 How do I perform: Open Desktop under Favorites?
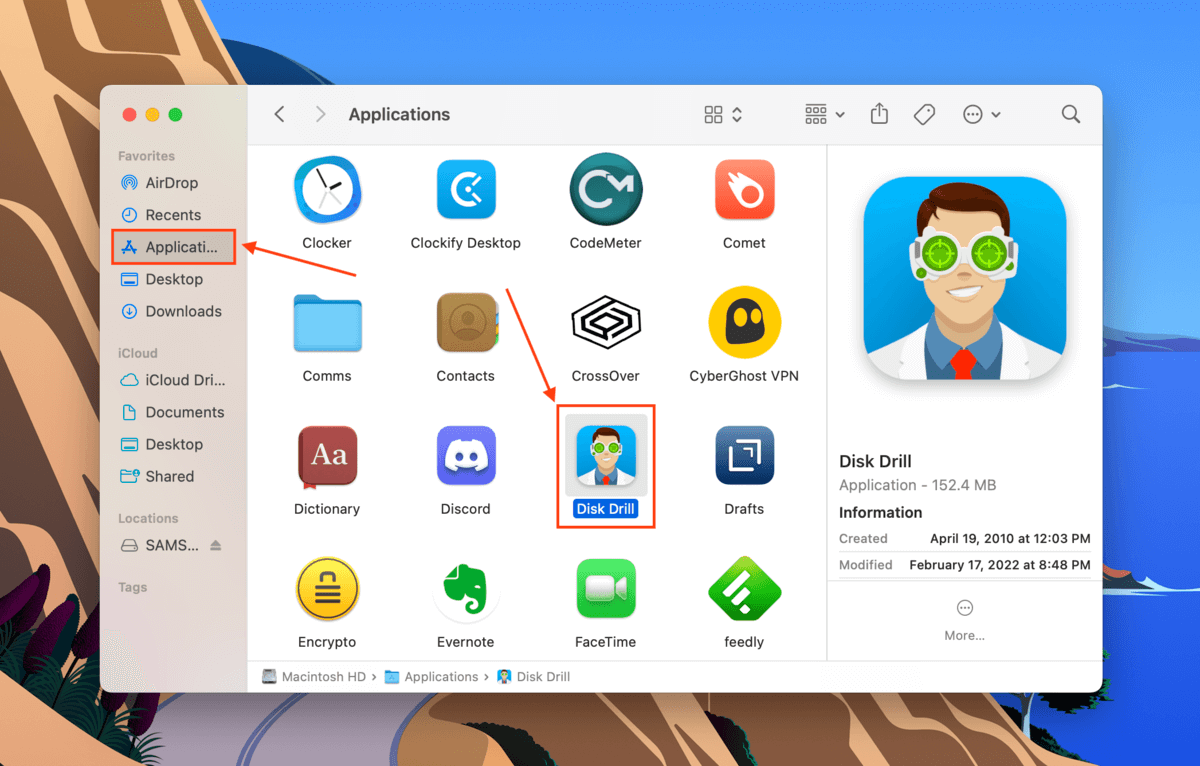coord(174,279)
